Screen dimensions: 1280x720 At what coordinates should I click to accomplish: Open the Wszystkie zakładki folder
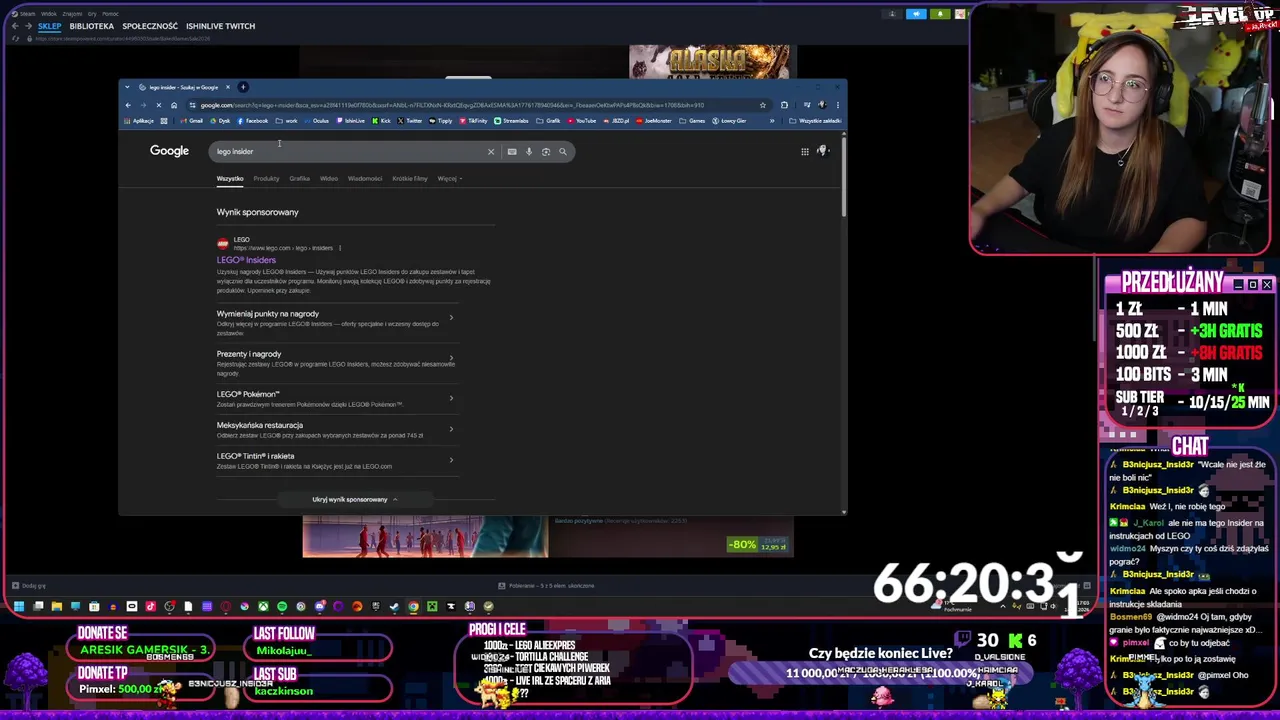(x=815, y=121)
